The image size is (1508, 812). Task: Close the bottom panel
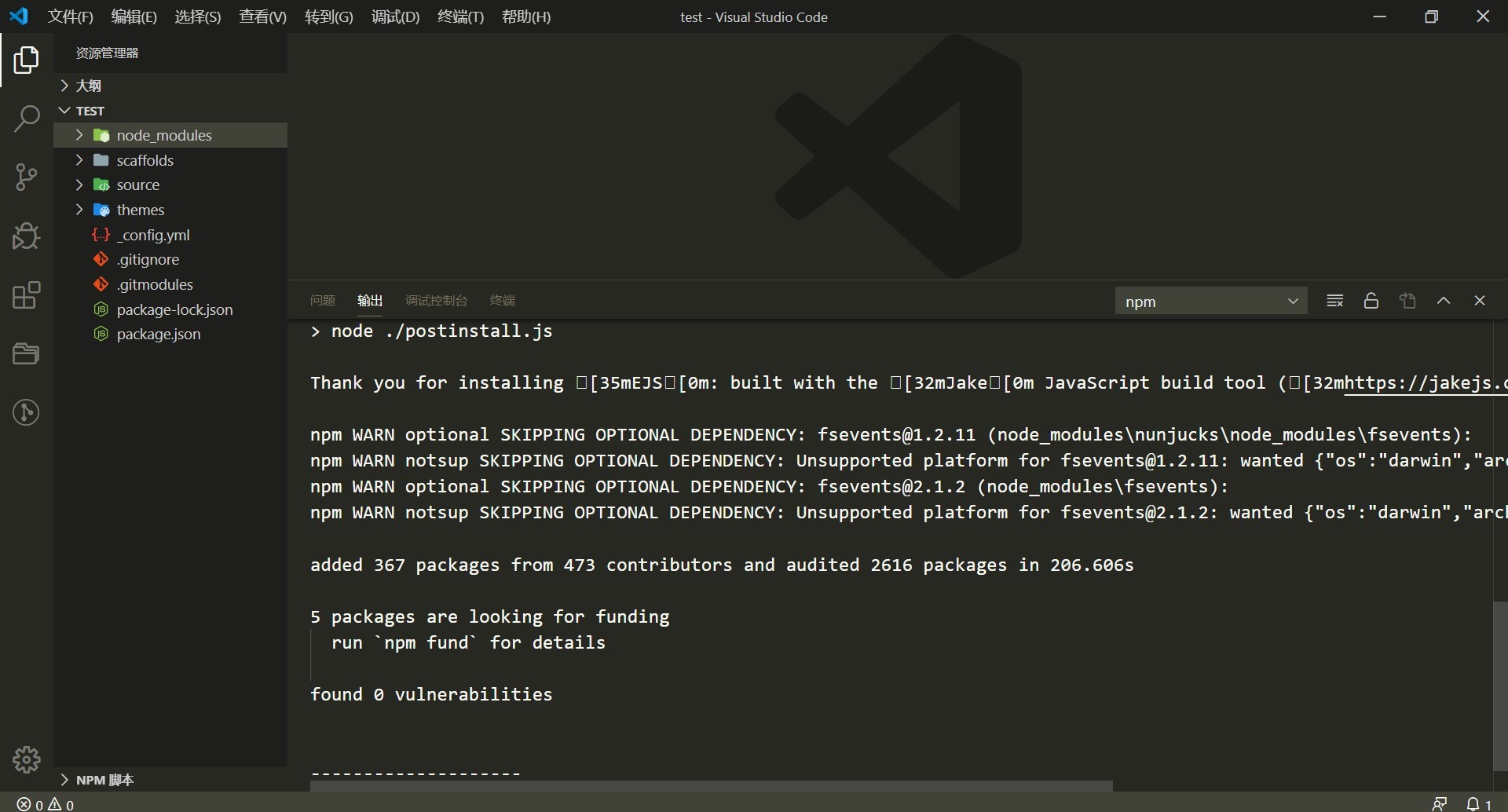[x=1480, y=301]
